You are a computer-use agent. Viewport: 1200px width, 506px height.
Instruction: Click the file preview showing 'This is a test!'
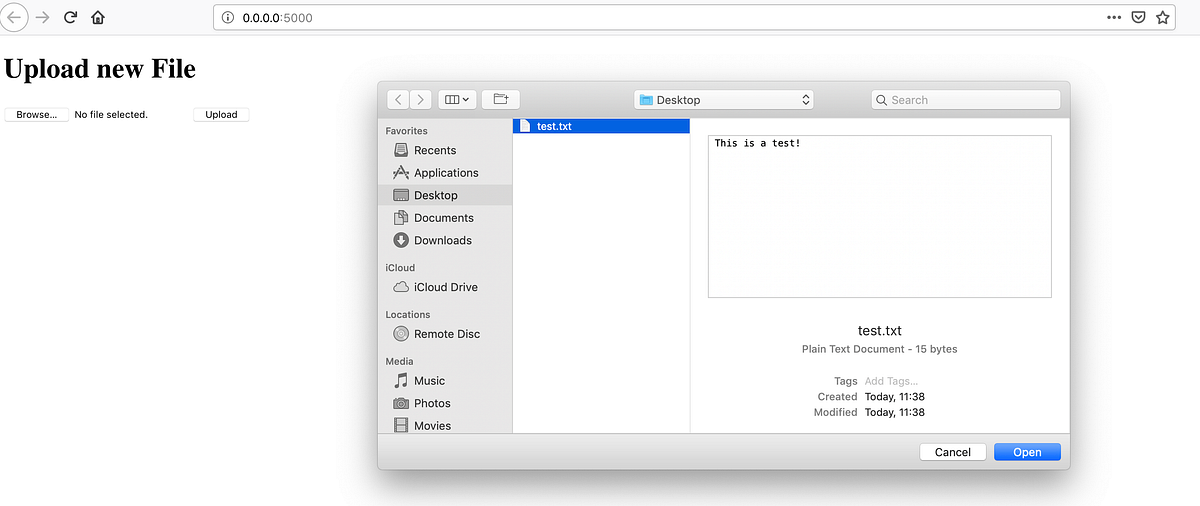coord(880,216)
